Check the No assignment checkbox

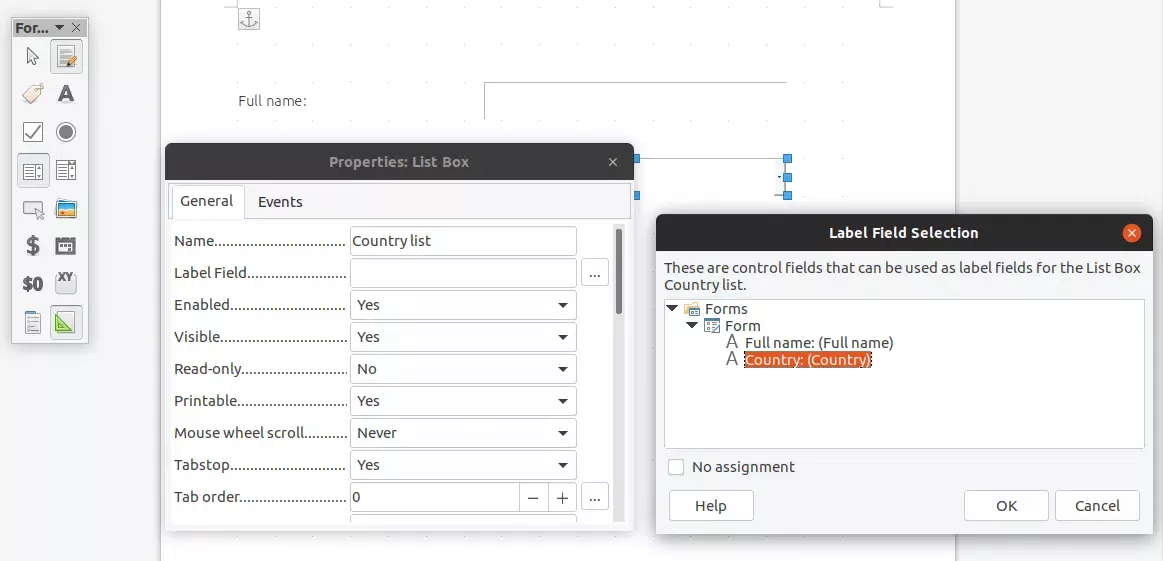point(677,467)
